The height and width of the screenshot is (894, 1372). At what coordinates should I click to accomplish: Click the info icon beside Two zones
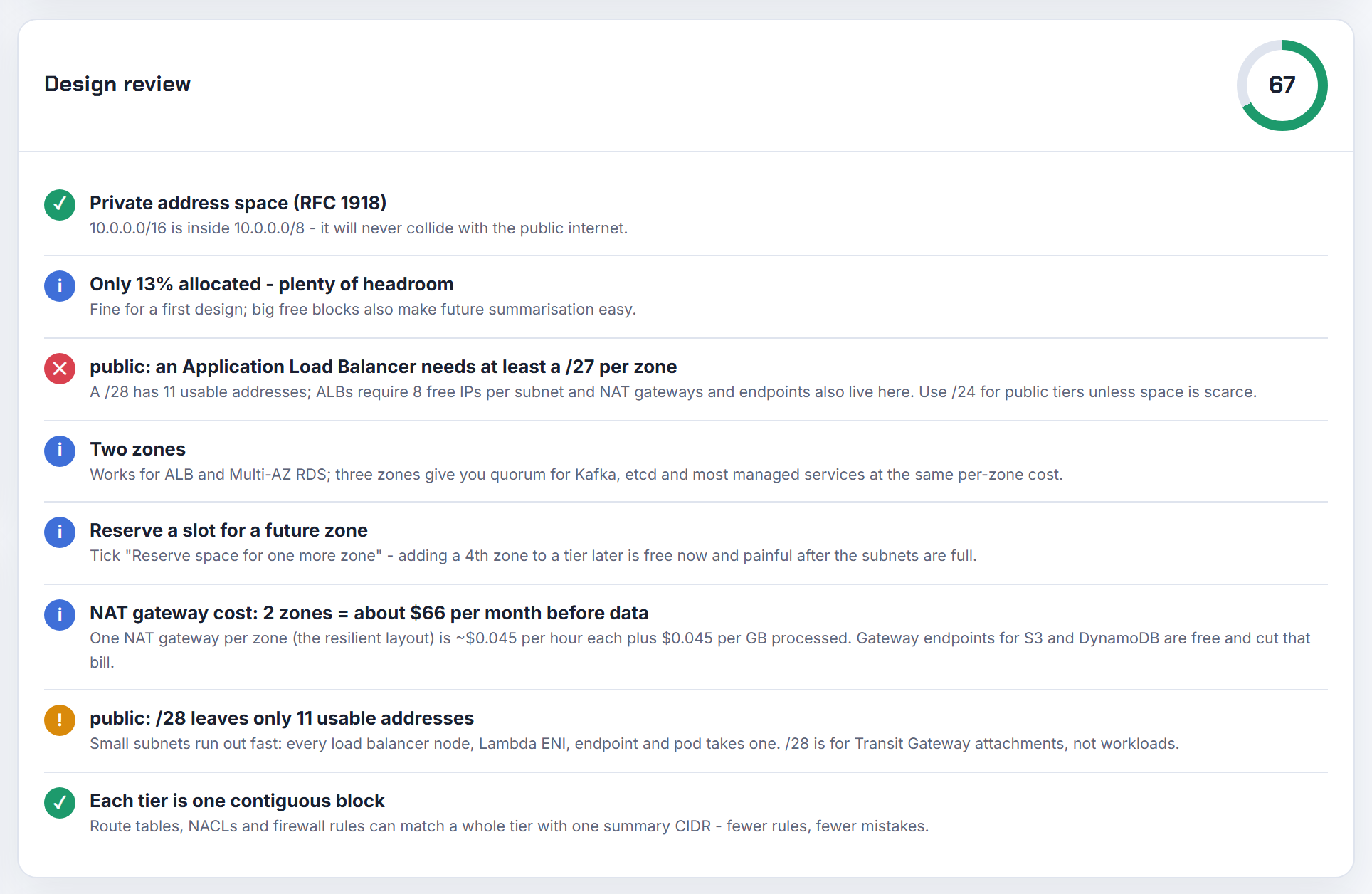60,451
